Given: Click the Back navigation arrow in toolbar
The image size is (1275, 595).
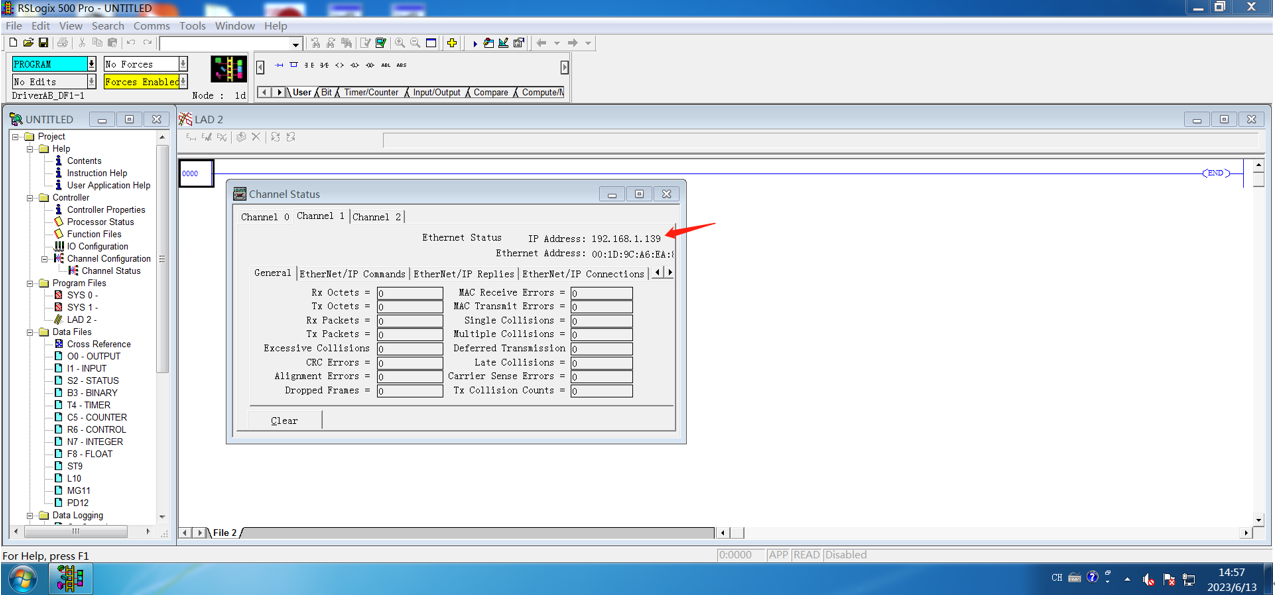Looking at the screenshot, I should [x=541, y=43].
